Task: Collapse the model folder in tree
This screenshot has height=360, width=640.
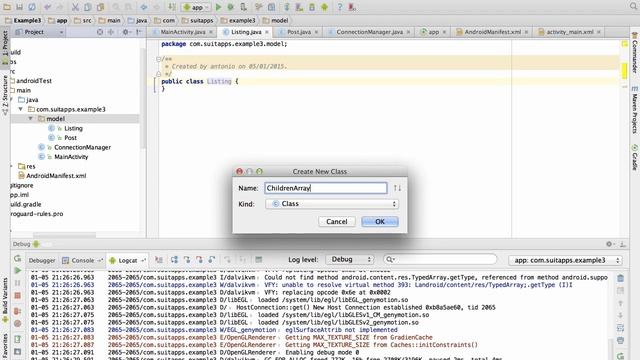Action: coord(30,119)
